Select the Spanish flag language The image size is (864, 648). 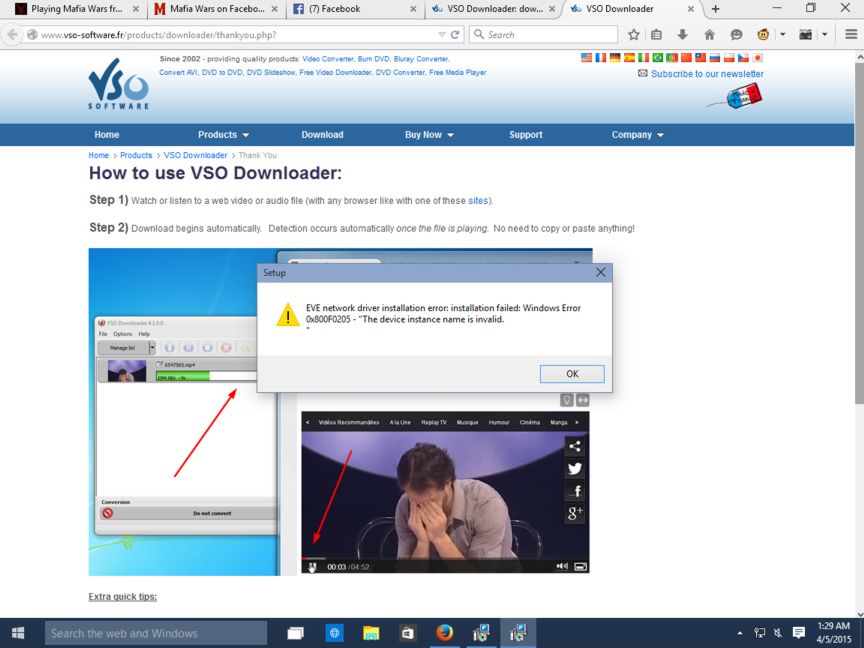(x=629, y=57)
